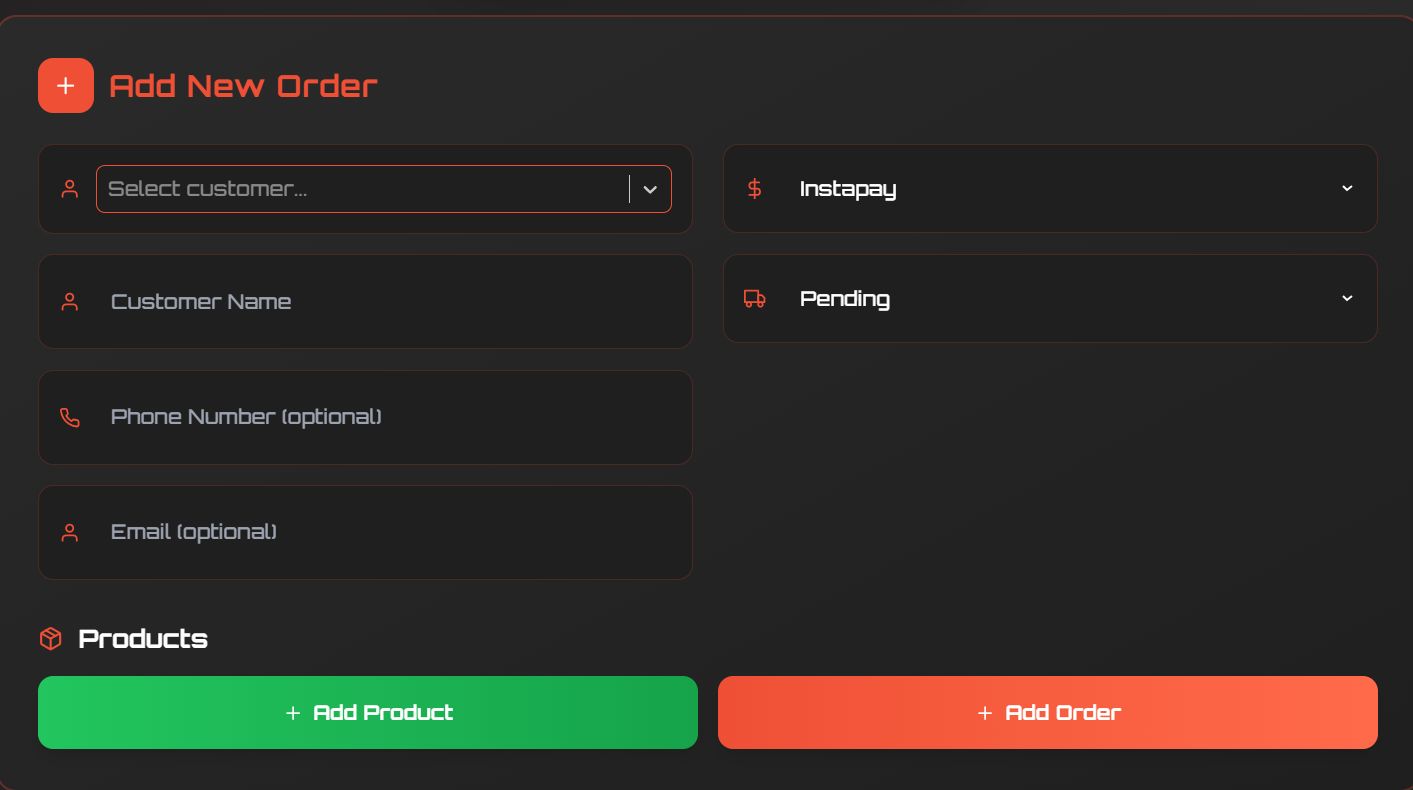The image size is (1413, 790).
Task: Expand the Pending order status dropdown
Action: click(x=1050, y=299)
